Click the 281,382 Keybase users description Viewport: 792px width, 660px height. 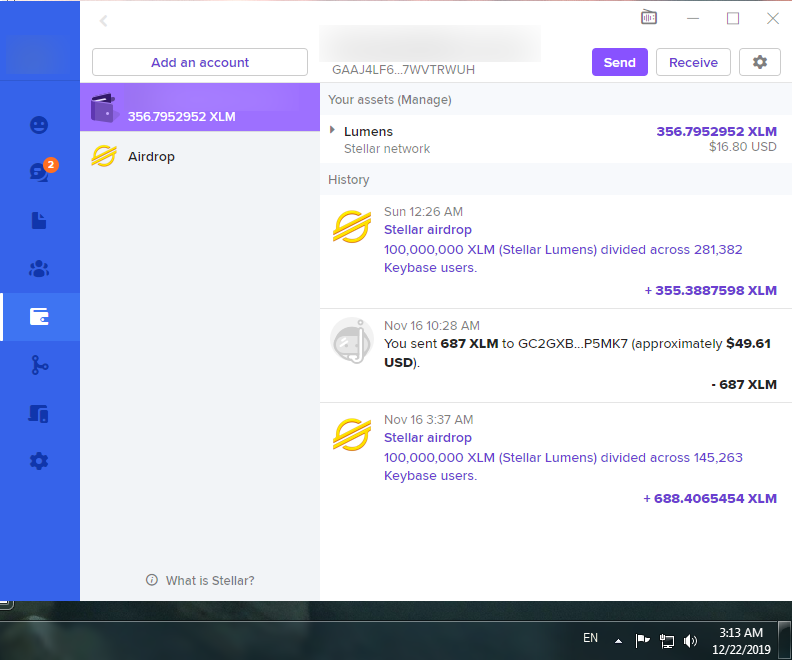pyautogui.click(x=563, y=259)
